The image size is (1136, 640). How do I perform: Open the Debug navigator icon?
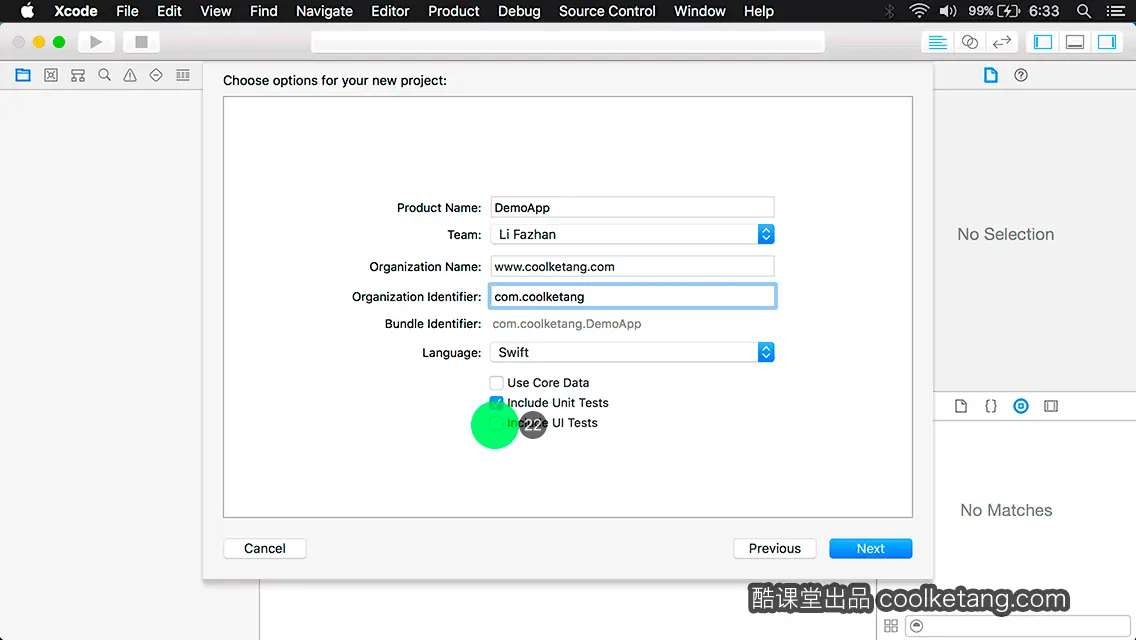[183, 75]
